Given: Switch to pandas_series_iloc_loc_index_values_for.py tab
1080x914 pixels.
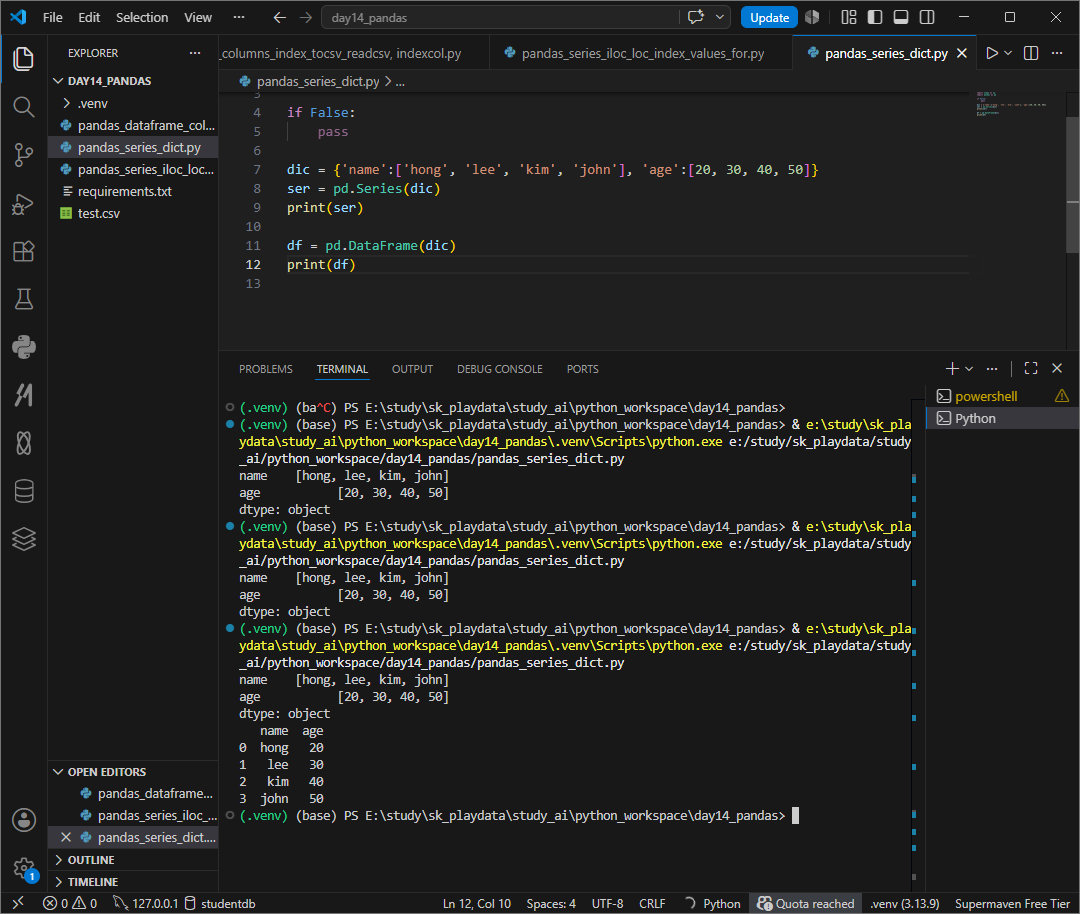Looking at the screenshot, I should [642, 53].
